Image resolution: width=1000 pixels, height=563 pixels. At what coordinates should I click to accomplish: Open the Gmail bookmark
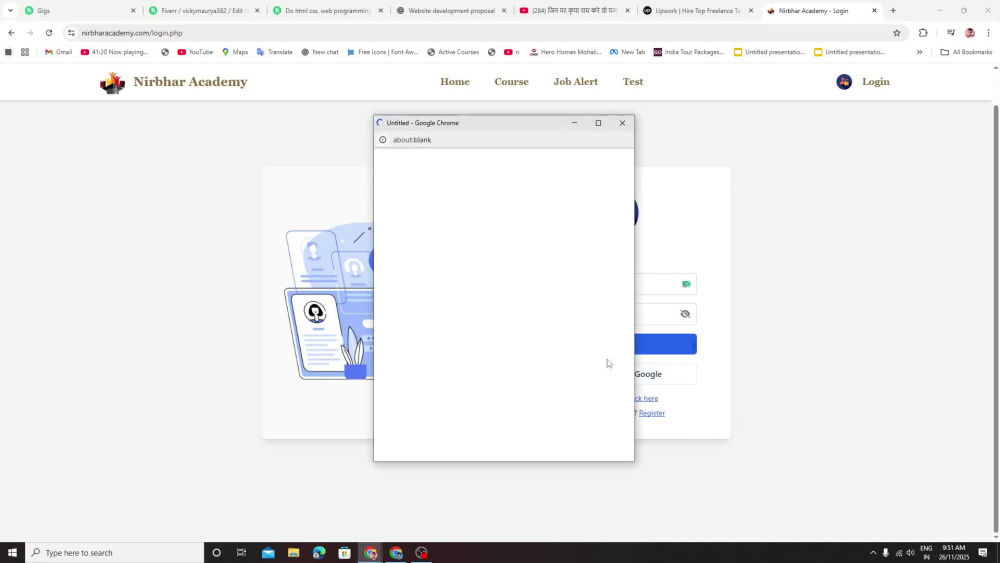point(58,52)
